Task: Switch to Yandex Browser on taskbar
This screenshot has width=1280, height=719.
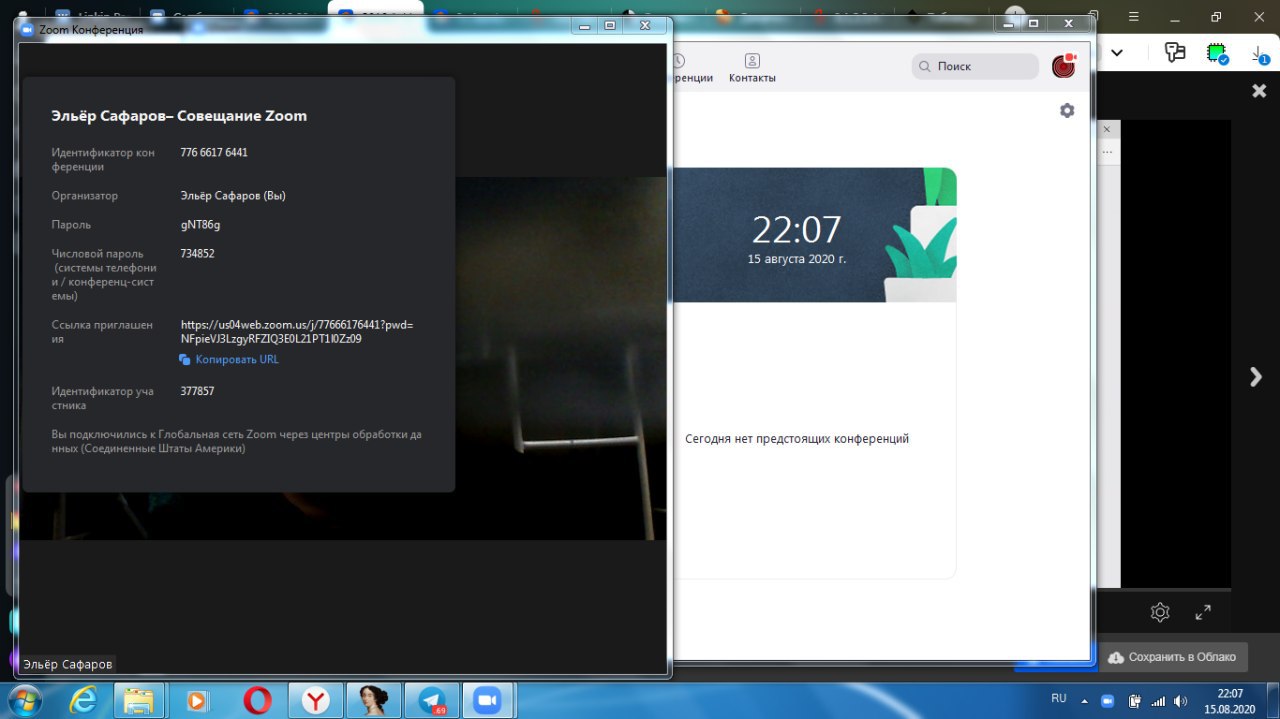Action: click(x=314, y=701)
